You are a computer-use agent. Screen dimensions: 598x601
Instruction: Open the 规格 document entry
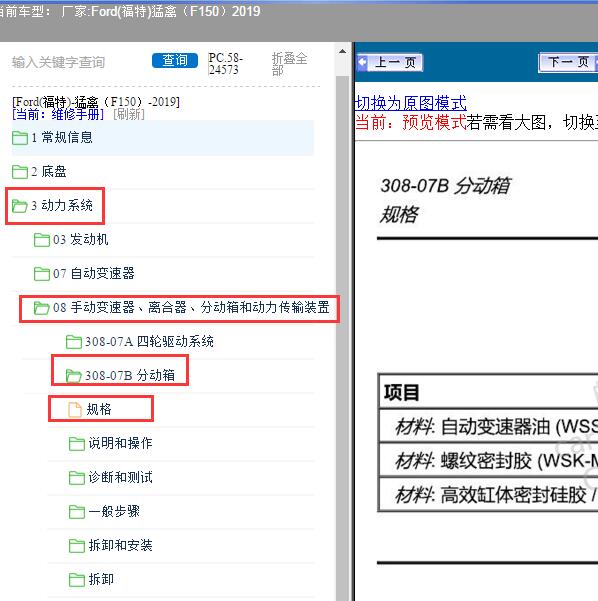[x=100, y=409]
